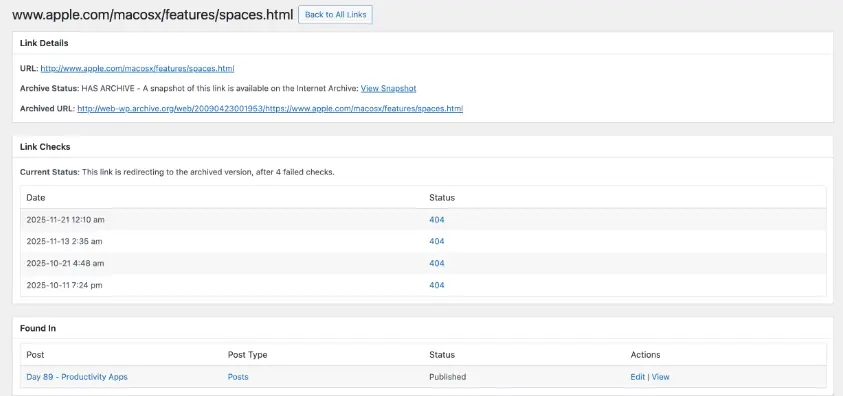Click the Link Details panel heading
Viewport: 843px width, 396px height.
click(44, 43)
